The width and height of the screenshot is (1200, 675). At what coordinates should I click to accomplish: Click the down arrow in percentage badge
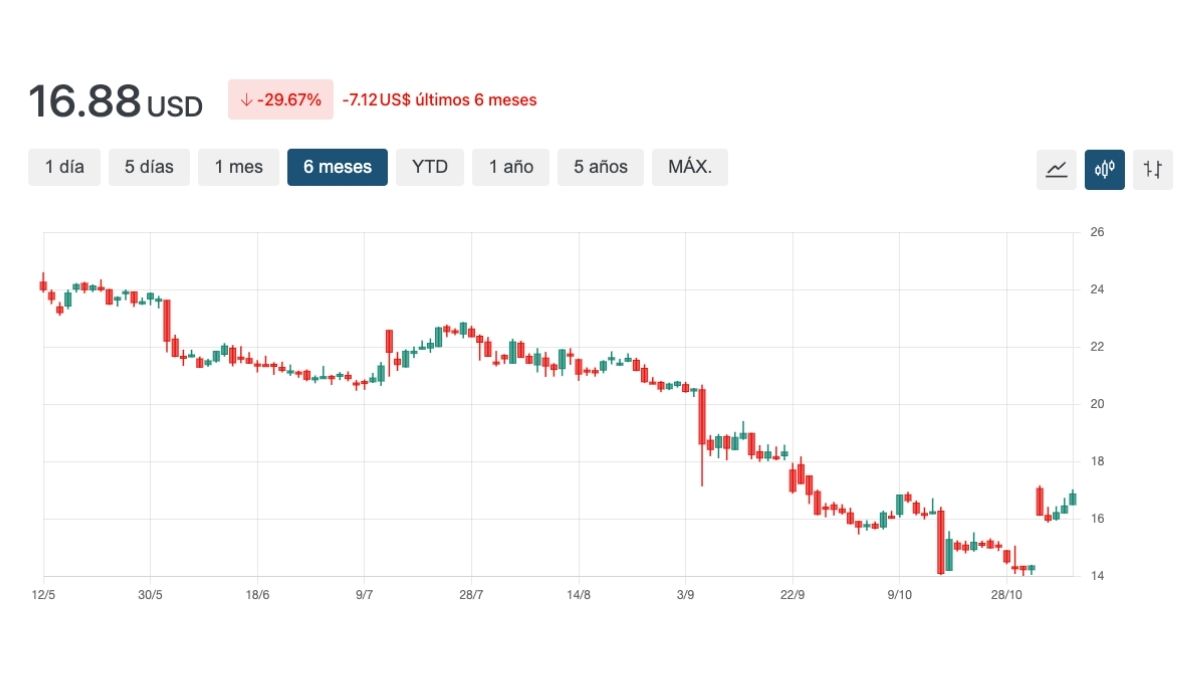(245, 100)
